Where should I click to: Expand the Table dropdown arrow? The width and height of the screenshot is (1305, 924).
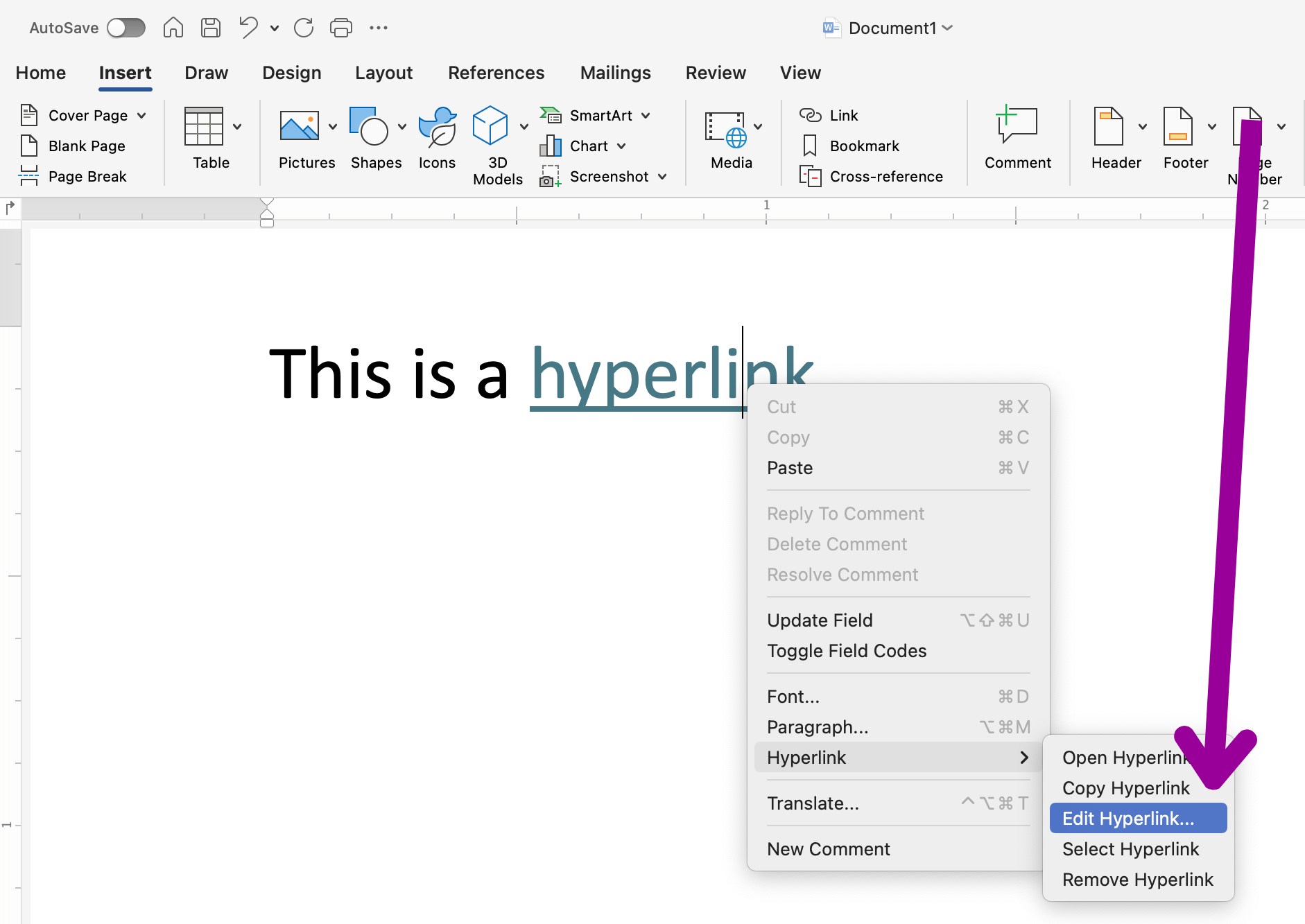click(237, 127)
